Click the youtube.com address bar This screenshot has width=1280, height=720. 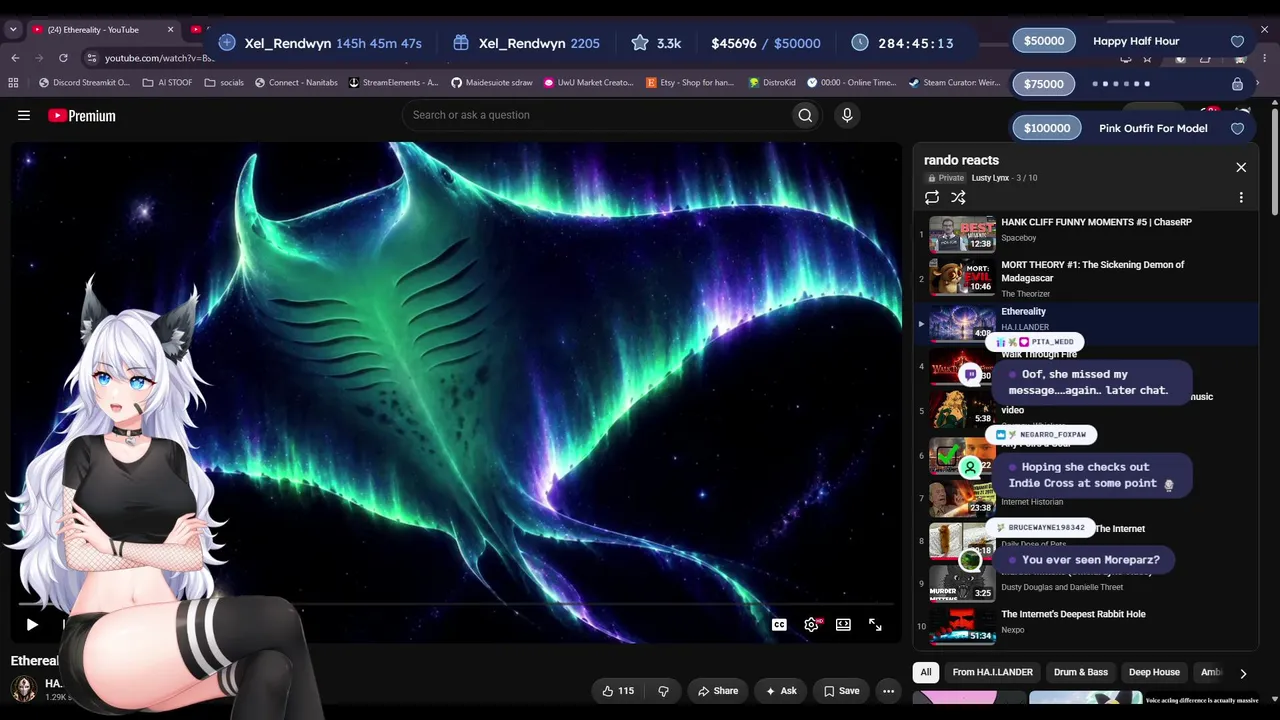click(x=159, y=58)
